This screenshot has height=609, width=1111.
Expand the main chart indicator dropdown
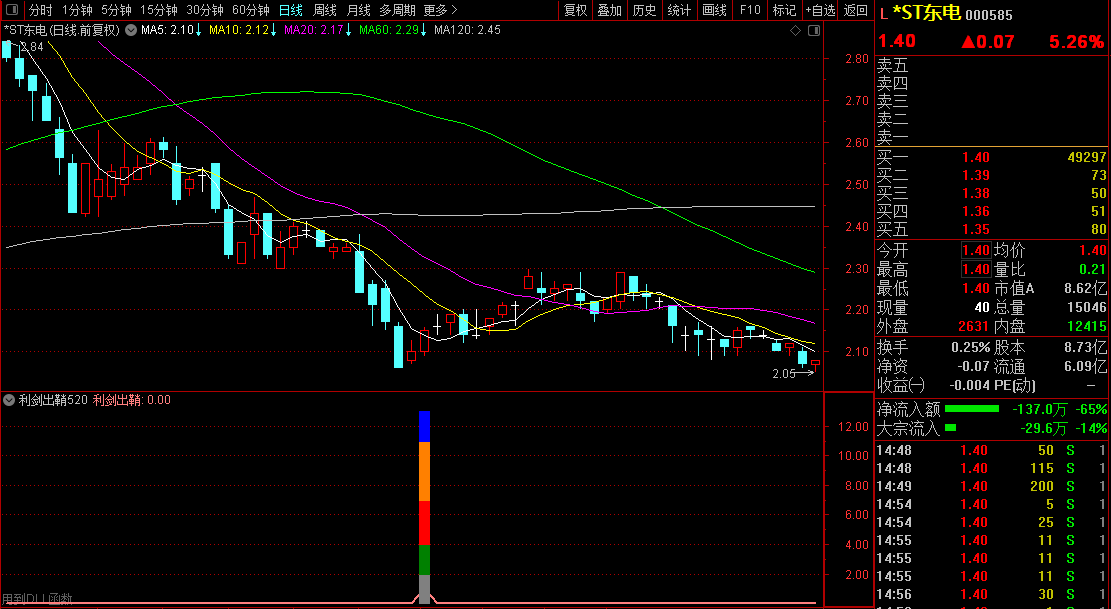pos(129,31)
